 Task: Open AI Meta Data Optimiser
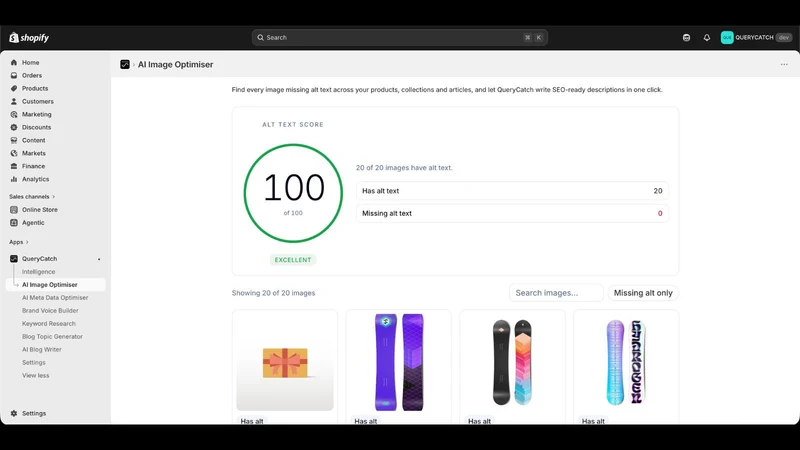[x=55, y=297]
